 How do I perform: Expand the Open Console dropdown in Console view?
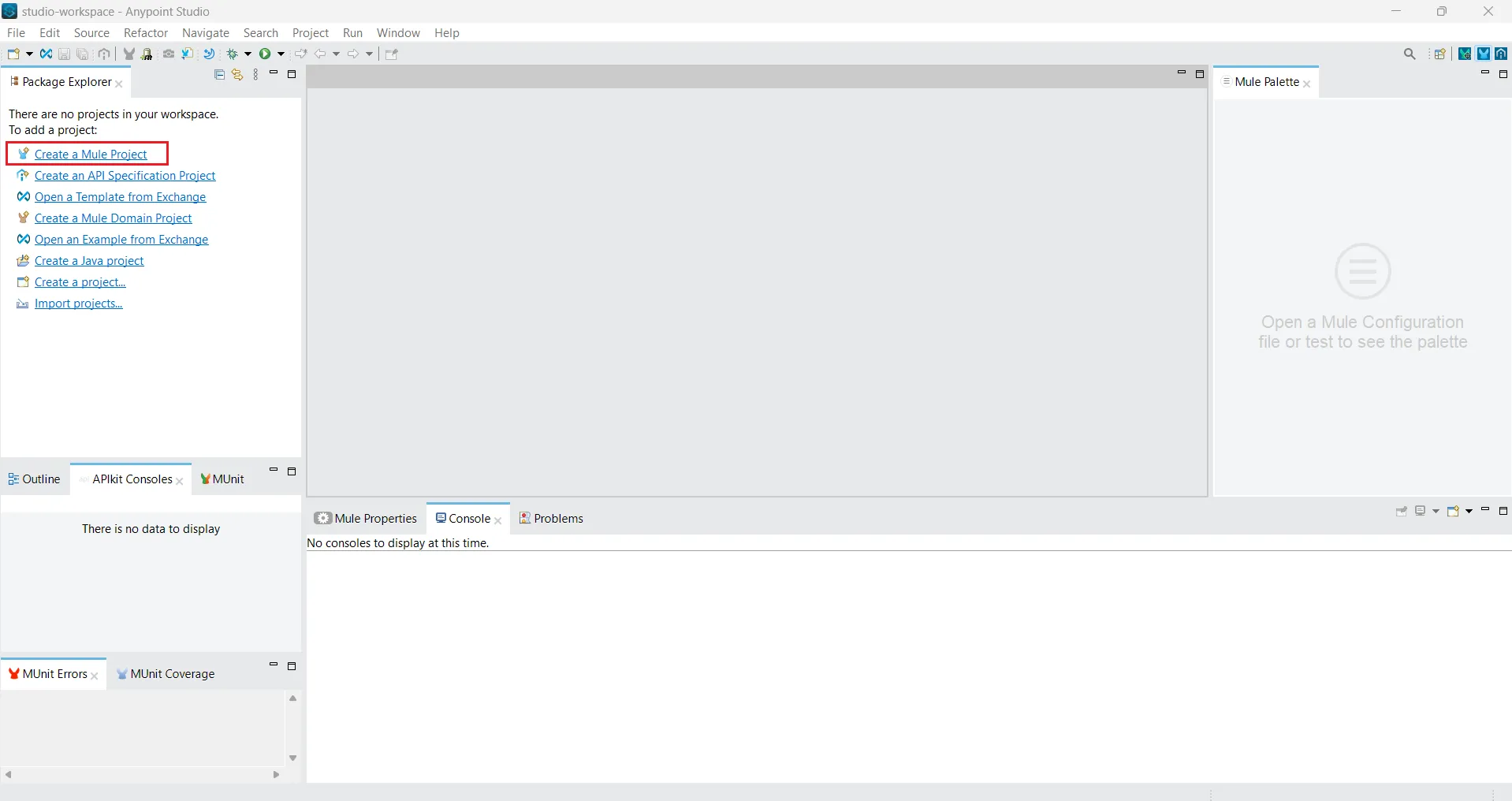click(x=1469, y=511)
